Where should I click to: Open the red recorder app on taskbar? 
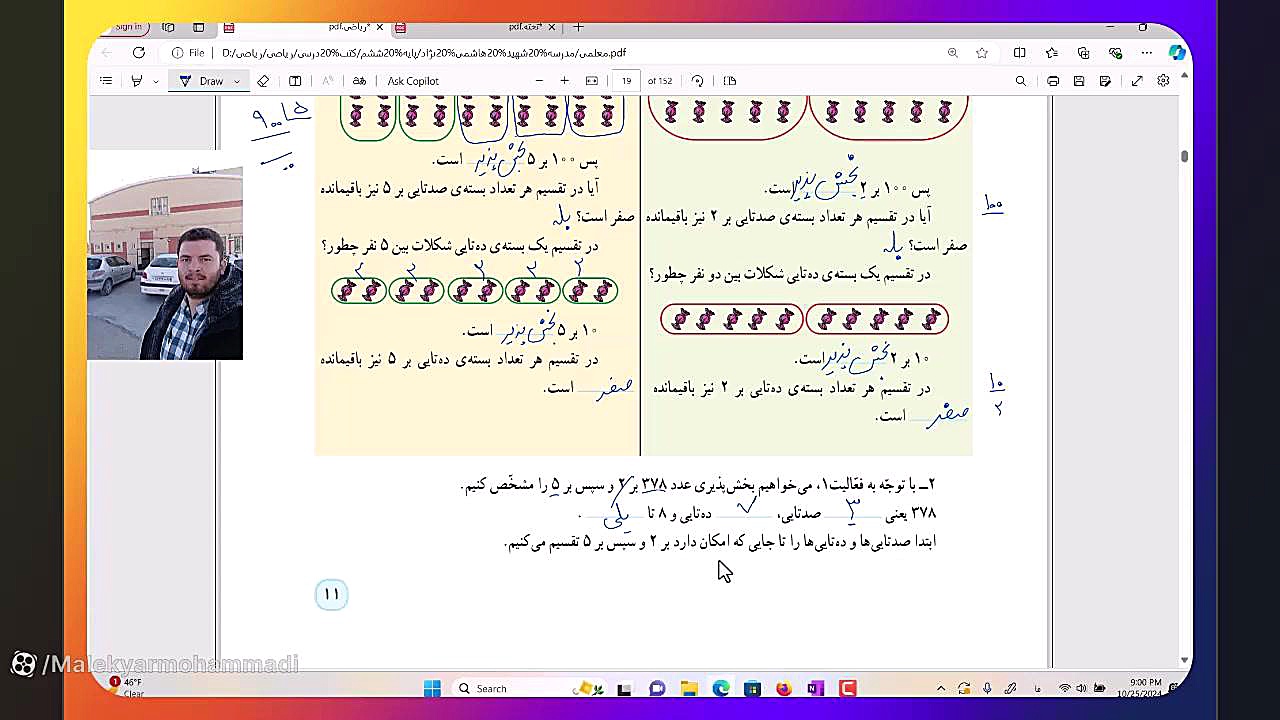pyautogui.click(x=848, y=688)
